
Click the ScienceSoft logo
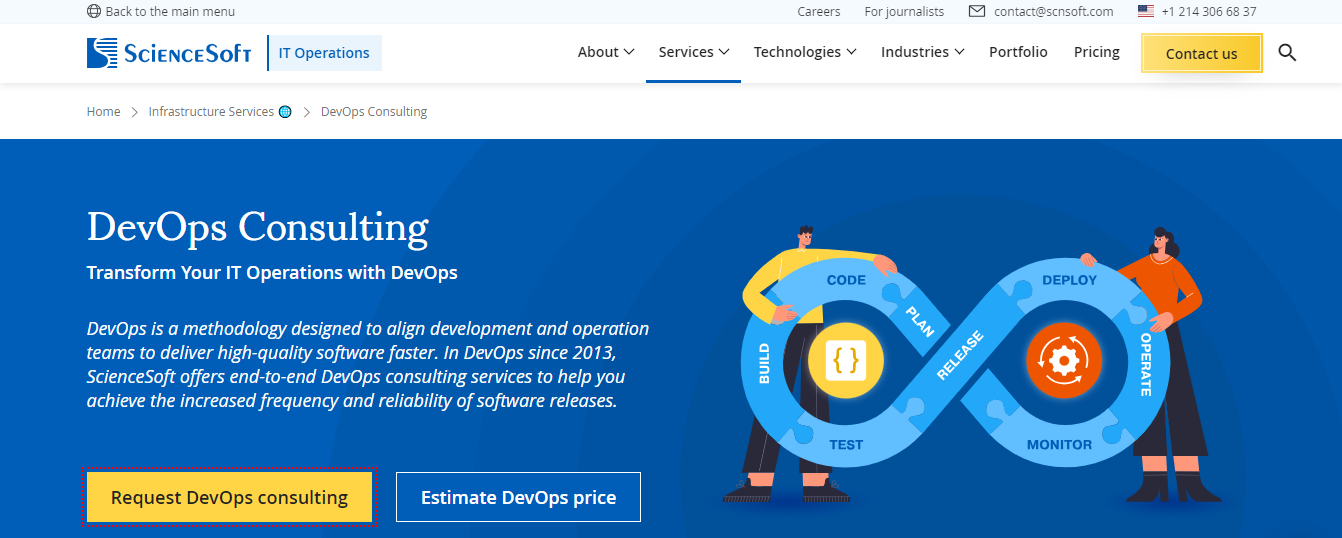coord(169,52)
